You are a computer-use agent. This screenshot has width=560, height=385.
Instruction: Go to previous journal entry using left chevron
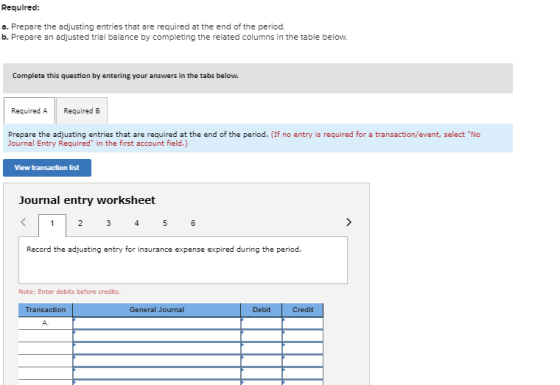click(x=23, y=222)
